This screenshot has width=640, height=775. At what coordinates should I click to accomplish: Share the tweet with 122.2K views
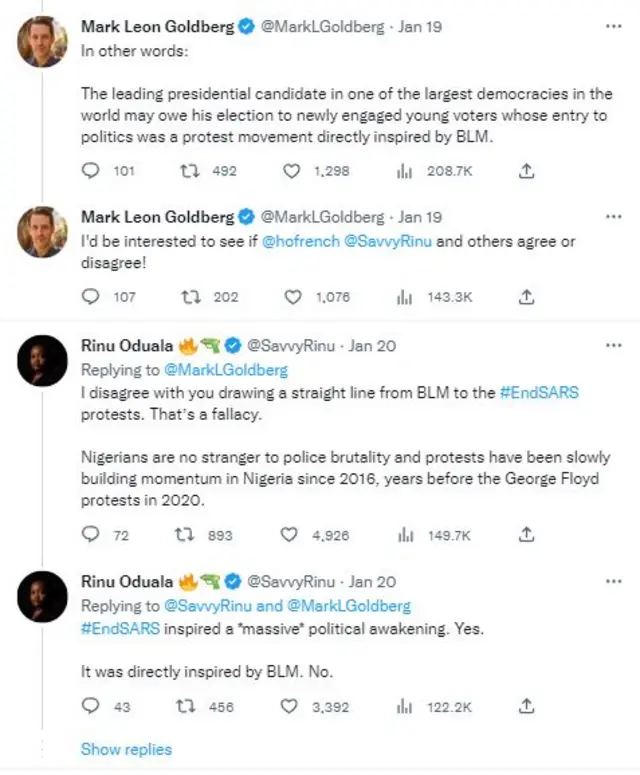527,706
